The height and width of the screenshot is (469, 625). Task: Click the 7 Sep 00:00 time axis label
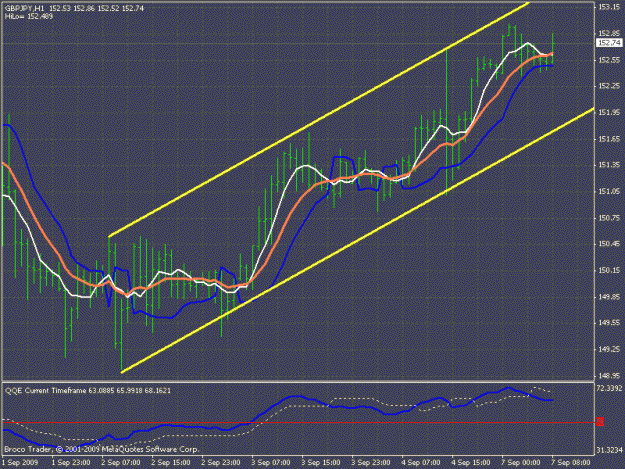point(521,462)
